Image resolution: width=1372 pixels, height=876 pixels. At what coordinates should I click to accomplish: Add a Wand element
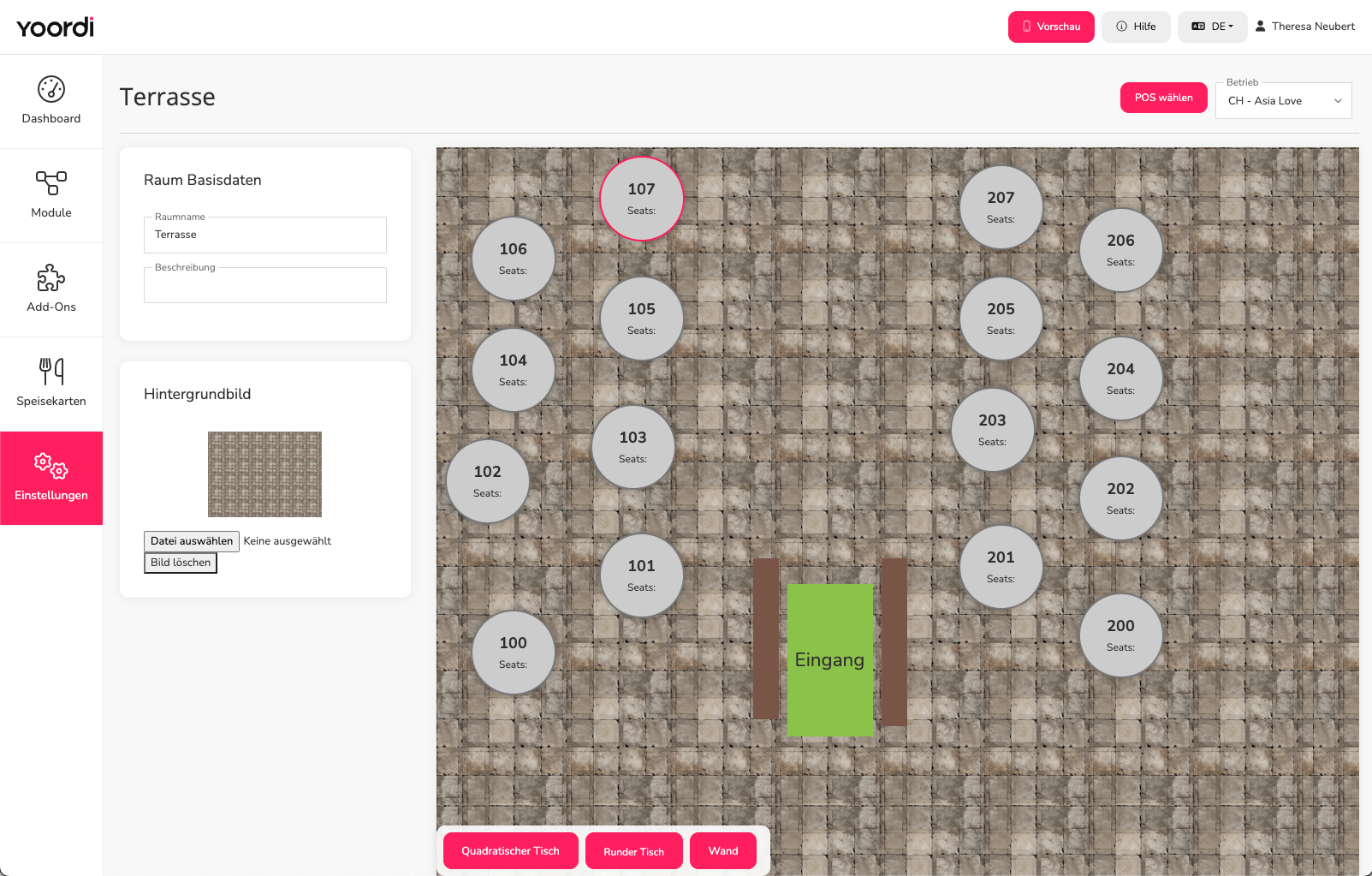coord(723,851)
